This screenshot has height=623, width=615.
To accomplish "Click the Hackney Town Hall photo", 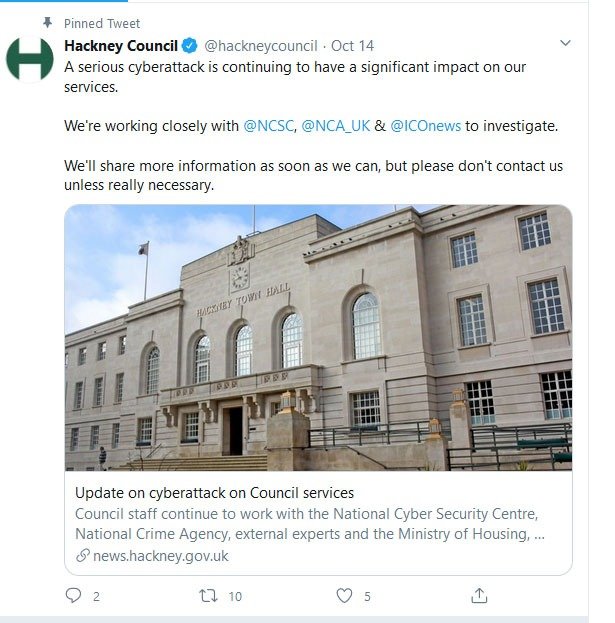I will click(x=318, y=338).
